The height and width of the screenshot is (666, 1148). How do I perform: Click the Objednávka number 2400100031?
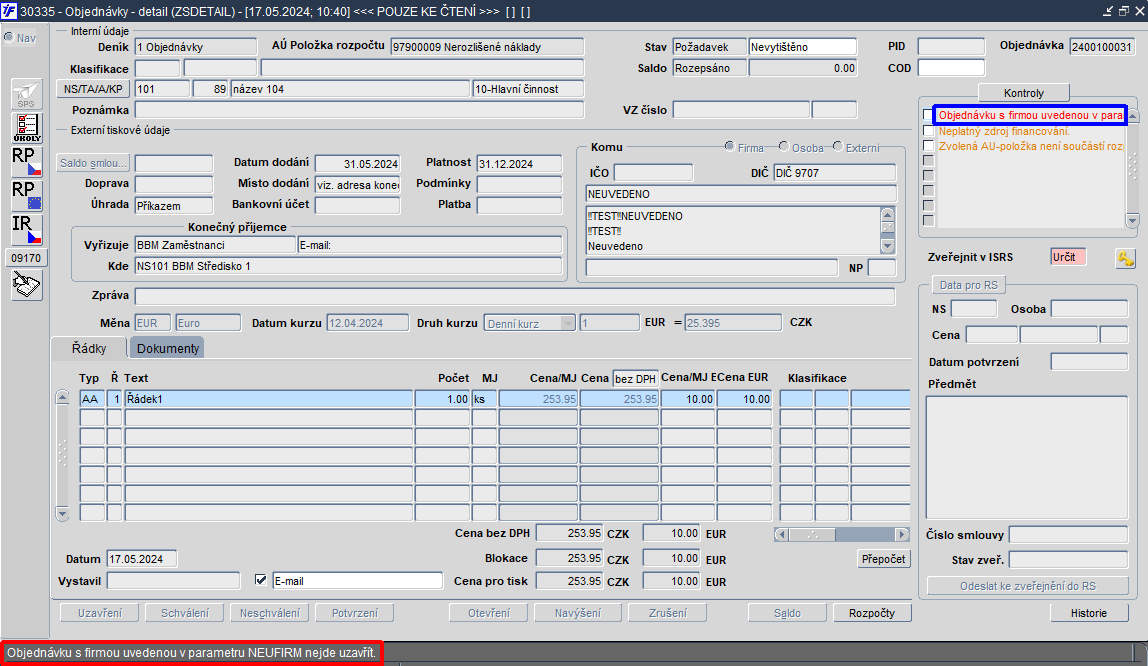click(1101, 47)
